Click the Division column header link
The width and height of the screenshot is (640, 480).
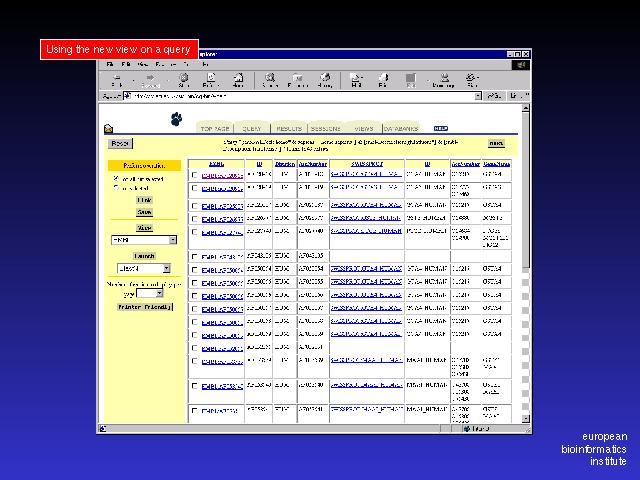(285, 164)
